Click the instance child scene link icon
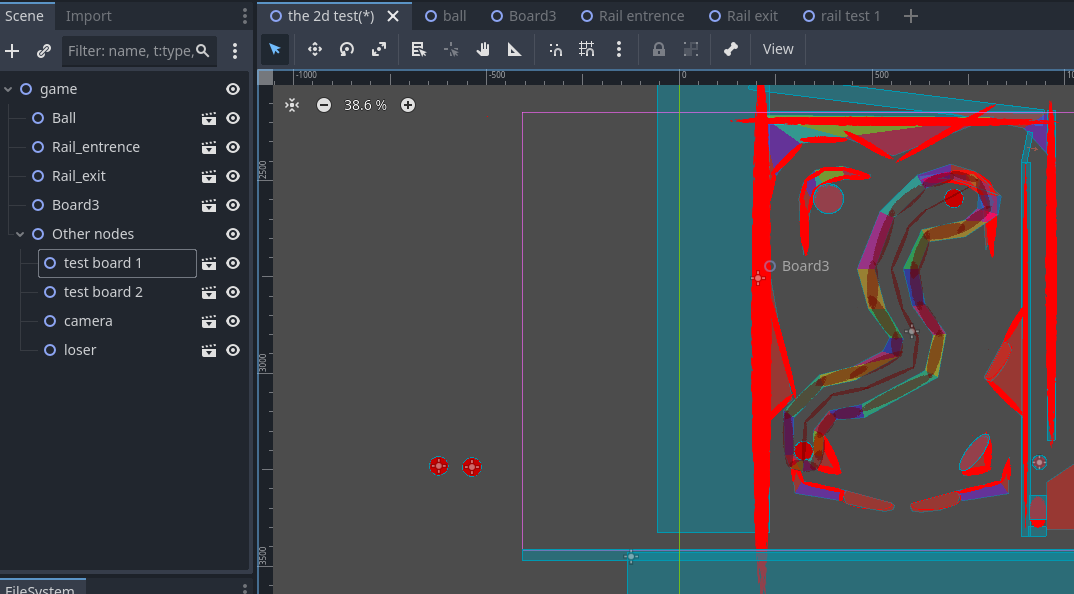 tap(43, 51)
